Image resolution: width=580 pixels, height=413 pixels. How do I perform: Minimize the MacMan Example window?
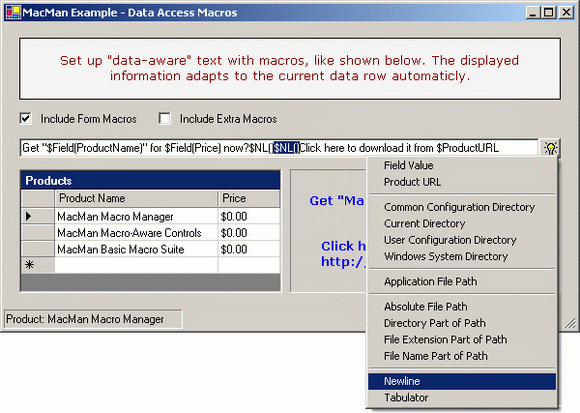[x=532, y=12]
